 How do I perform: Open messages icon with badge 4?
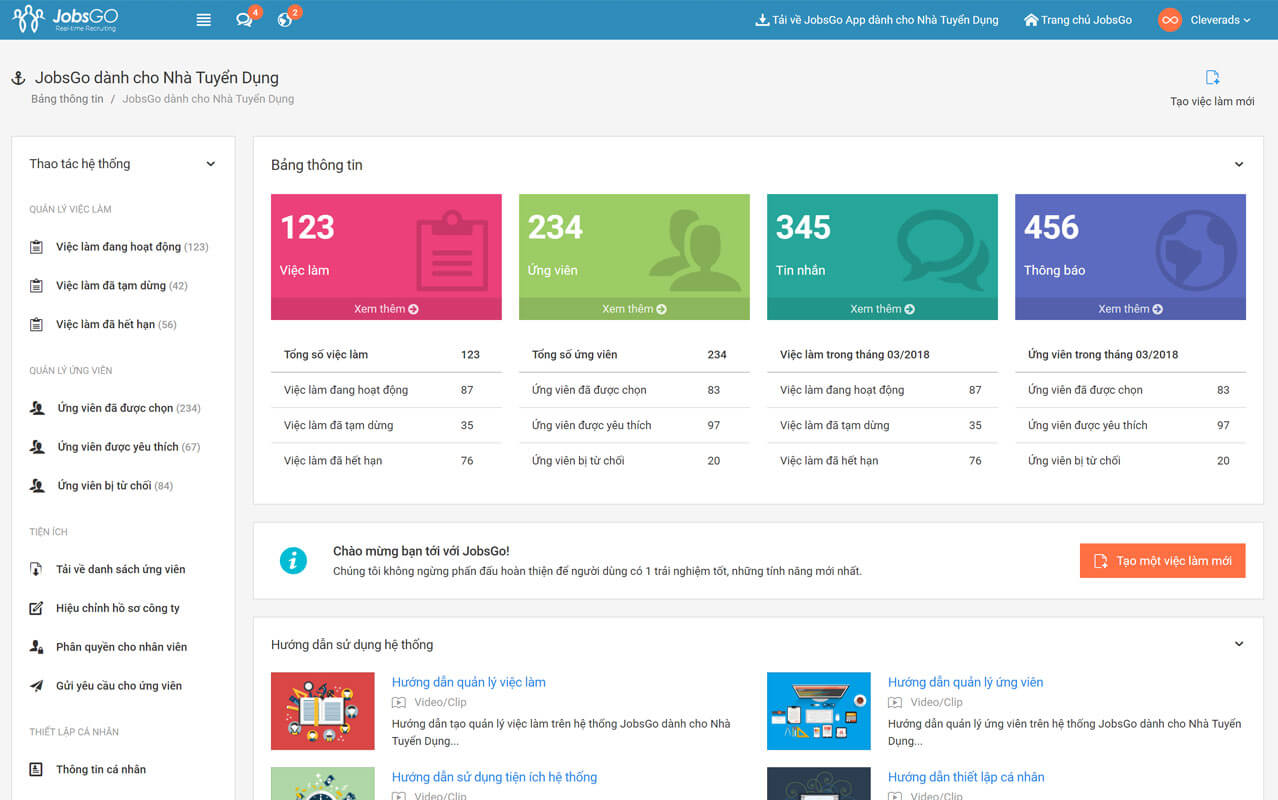244,20
